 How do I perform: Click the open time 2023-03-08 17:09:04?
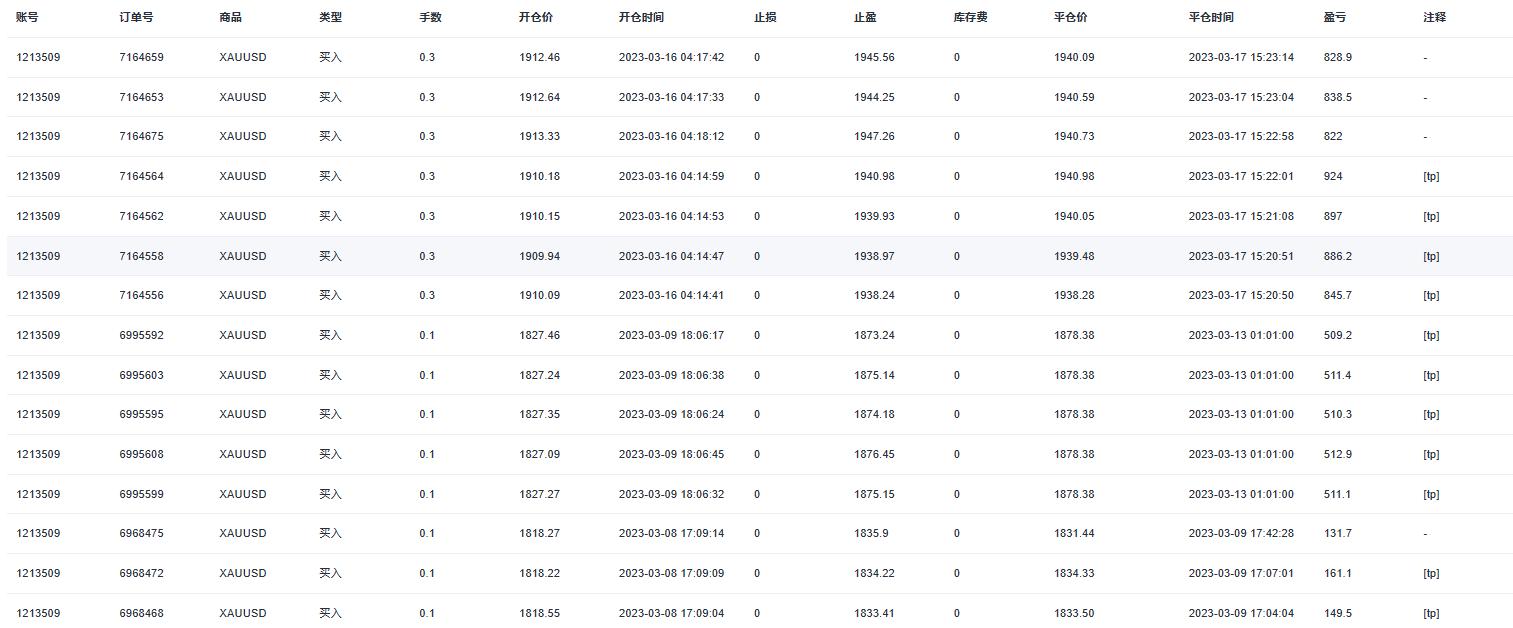(x=671, y=613)
